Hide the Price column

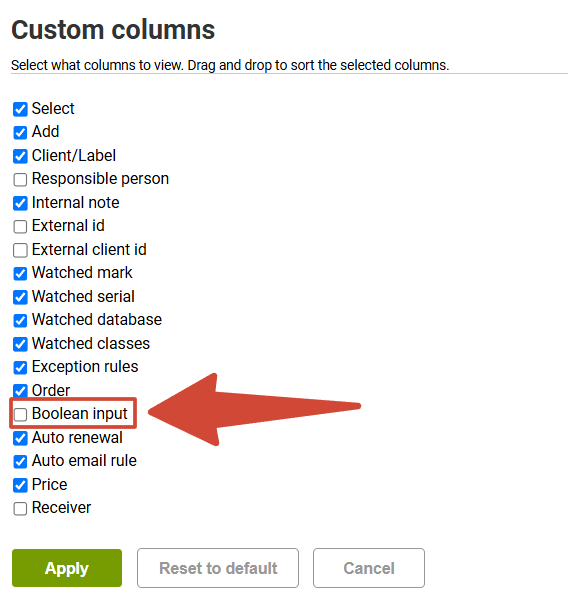click(x=20, y=485)
